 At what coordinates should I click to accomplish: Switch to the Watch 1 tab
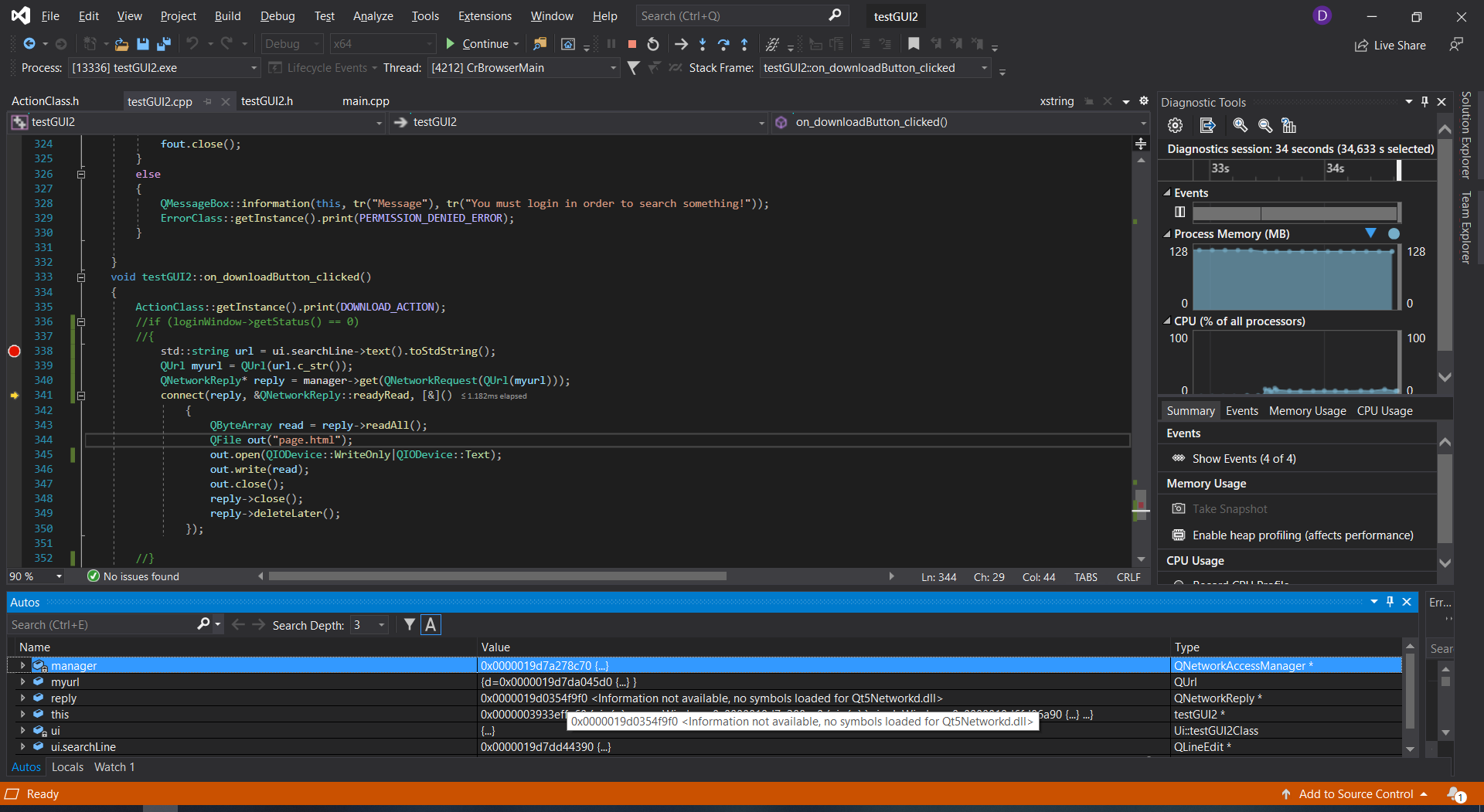[x=114, y=767]
